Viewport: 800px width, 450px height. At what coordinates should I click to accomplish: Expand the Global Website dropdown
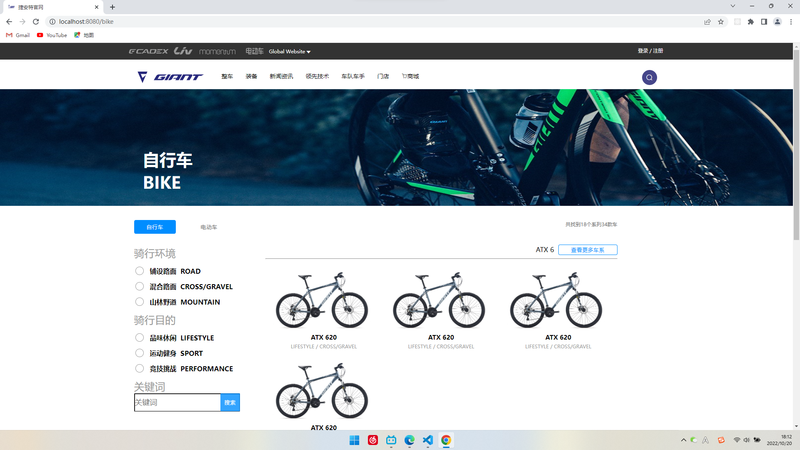click(x=289, y=52)
